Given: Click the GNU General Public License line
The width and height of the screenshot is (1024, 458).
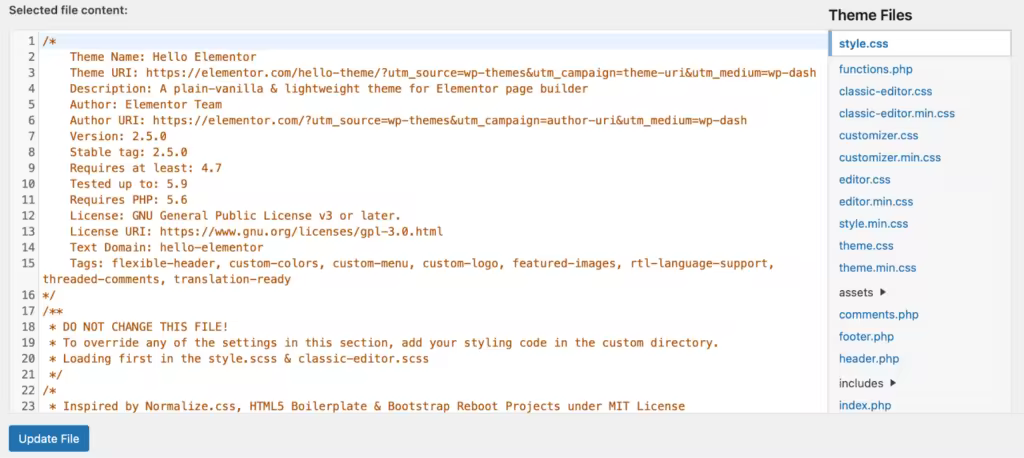Looking at the screenshot, I should pos(235,216).
